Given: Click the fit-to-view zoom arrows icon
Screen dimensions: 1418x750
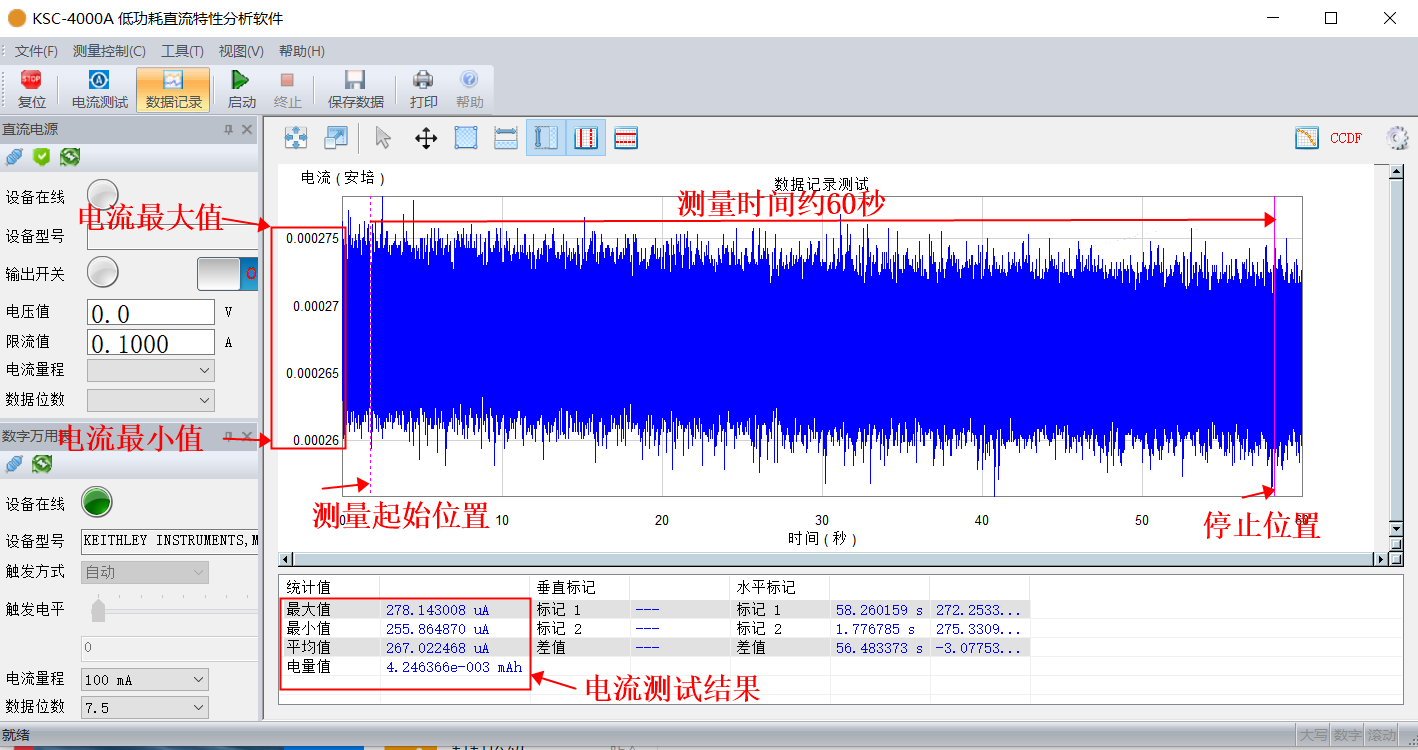Looking at the screenshot, I should pyautogui.click(x=296, y=138).
